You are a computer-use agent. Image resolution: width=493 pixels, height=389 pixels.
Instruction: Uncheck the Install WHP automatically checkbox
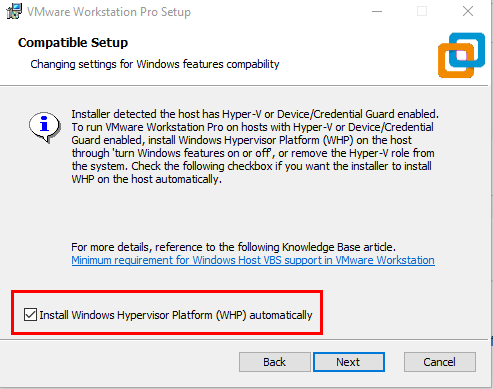click(x=30, y=315)
